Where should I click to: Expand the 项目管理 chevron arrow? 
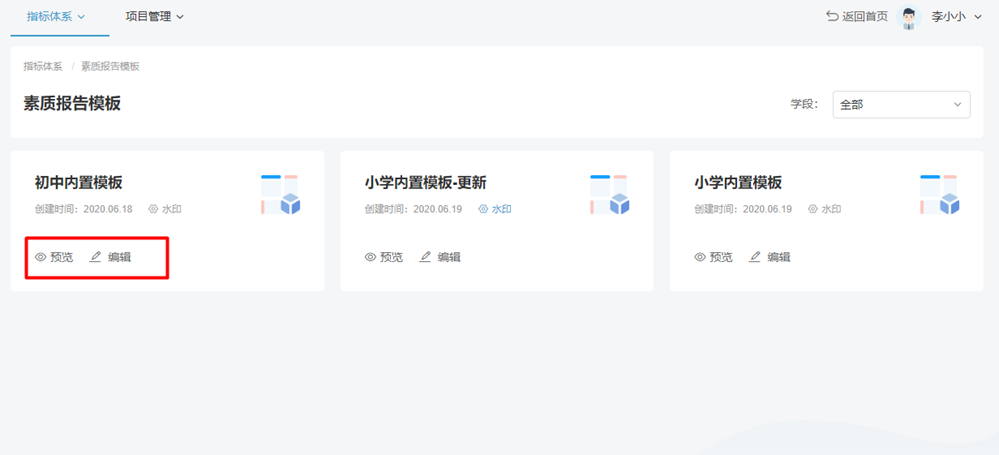pos(180,17)
